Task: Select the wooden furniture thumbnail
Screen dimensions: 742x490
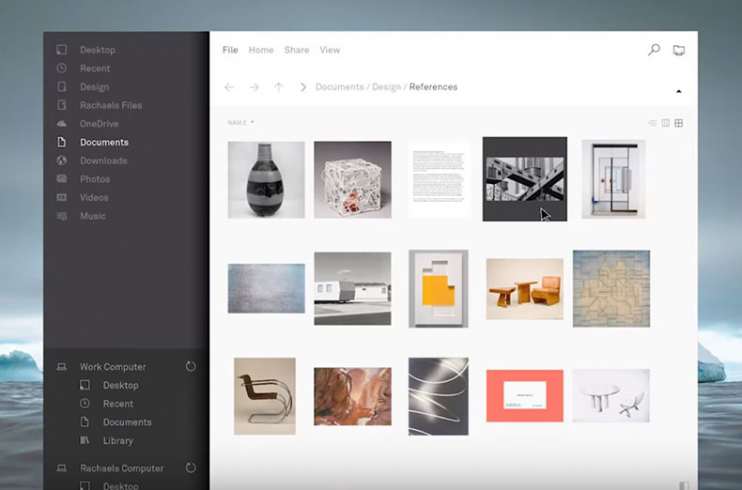Action: coord(525,289)
